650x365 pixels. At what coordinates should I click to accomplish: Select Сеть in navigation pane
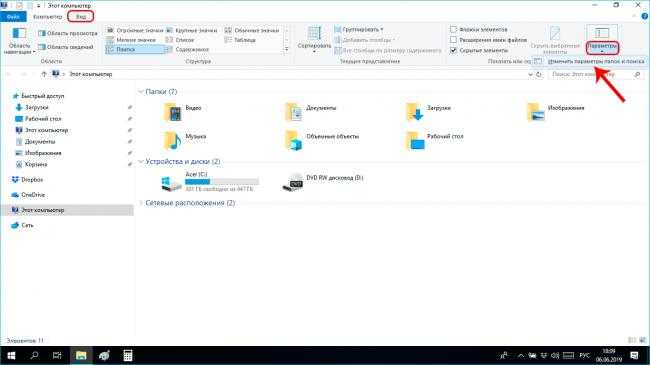coord(23,225)
